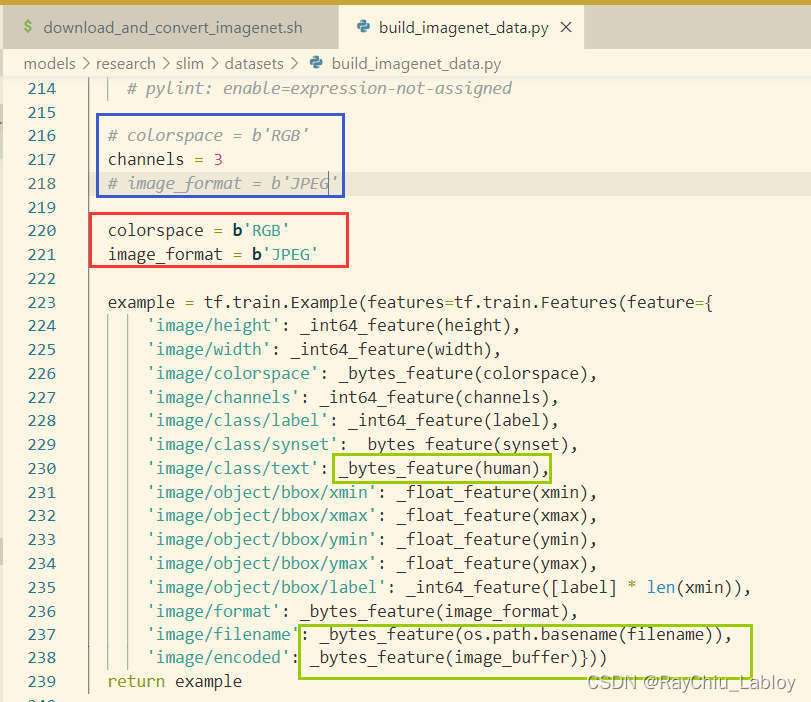The height and width of the screenshot is (702, 811).
Task: Click '_bytes_feature(human)' on line 230
Action: 439,468
